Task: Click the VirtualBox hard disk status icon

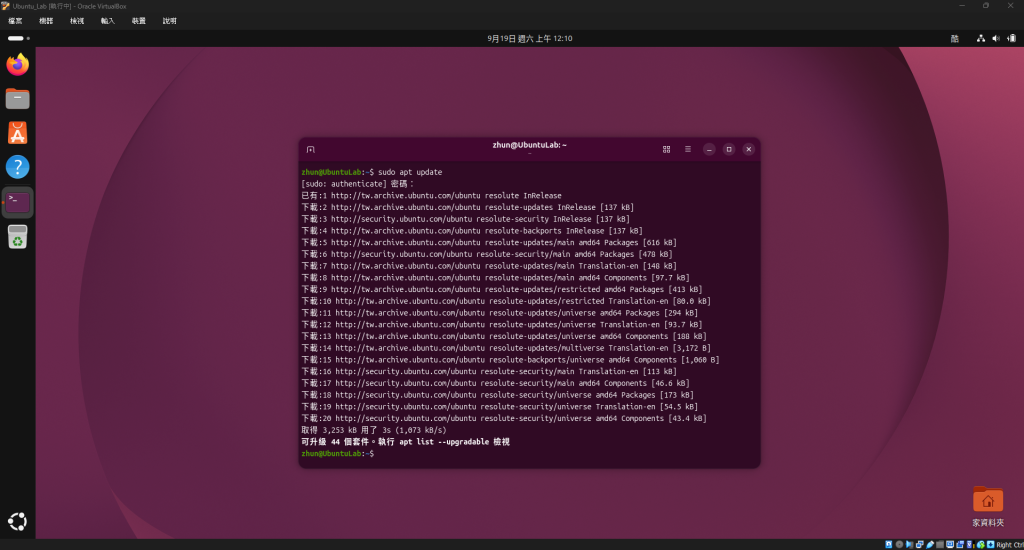Action: tap(889, 544)
